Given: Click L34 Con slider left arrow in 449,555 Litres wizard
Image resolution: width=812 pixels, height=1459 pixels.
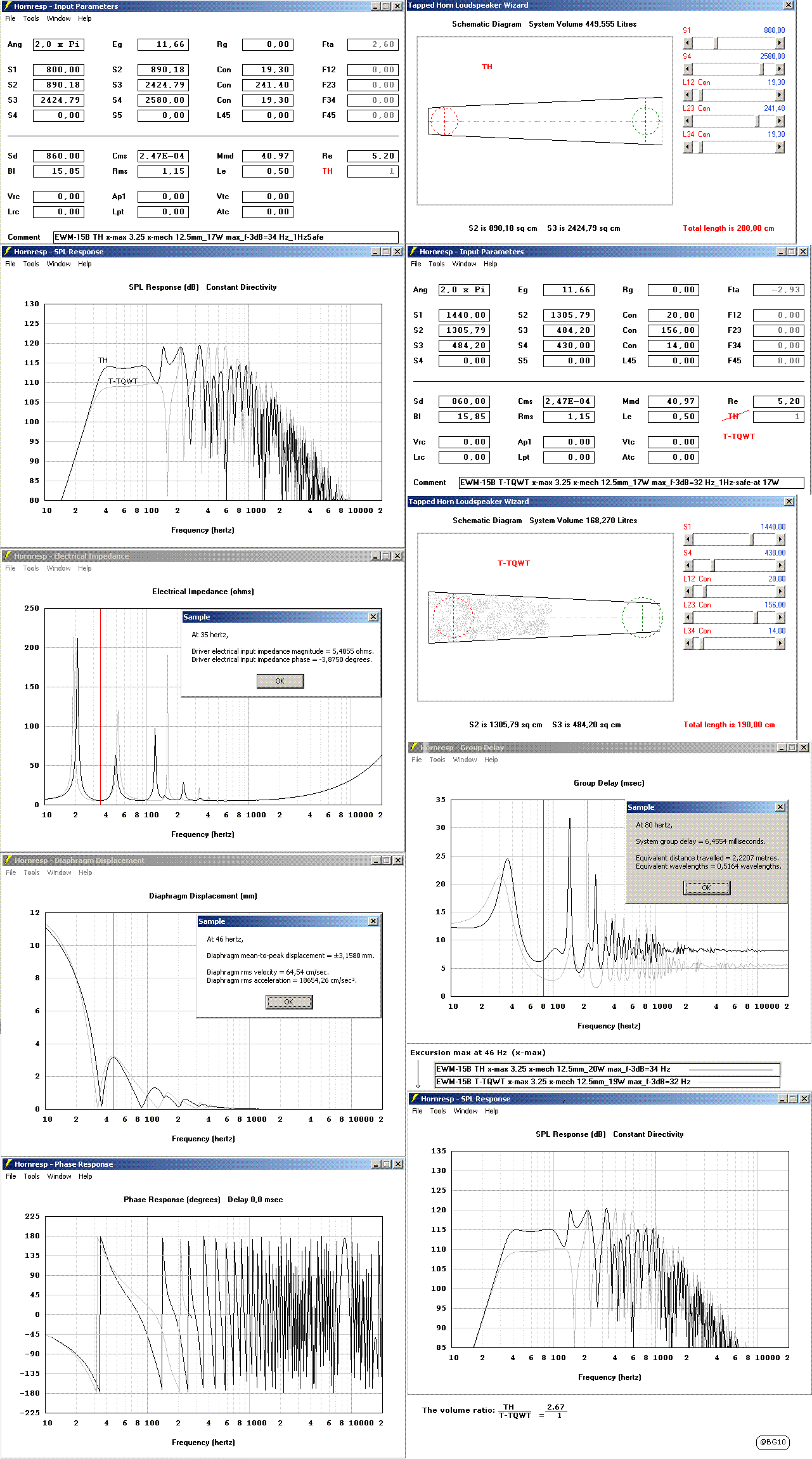Looking at the screenshot, I should pyautogui.click(x=688, y=147).
